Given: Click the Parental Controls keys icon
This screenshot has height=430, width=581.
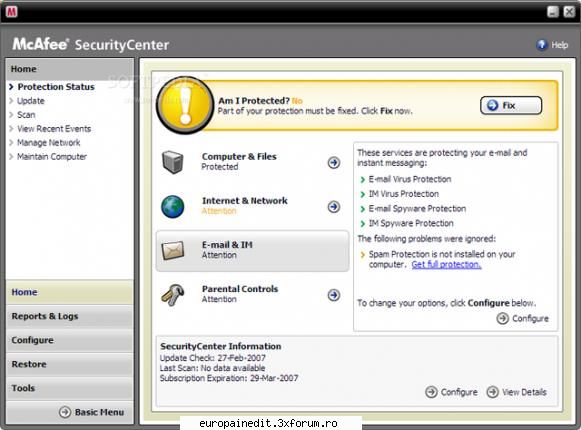Looking at the screenshot, I should (173, 295).
